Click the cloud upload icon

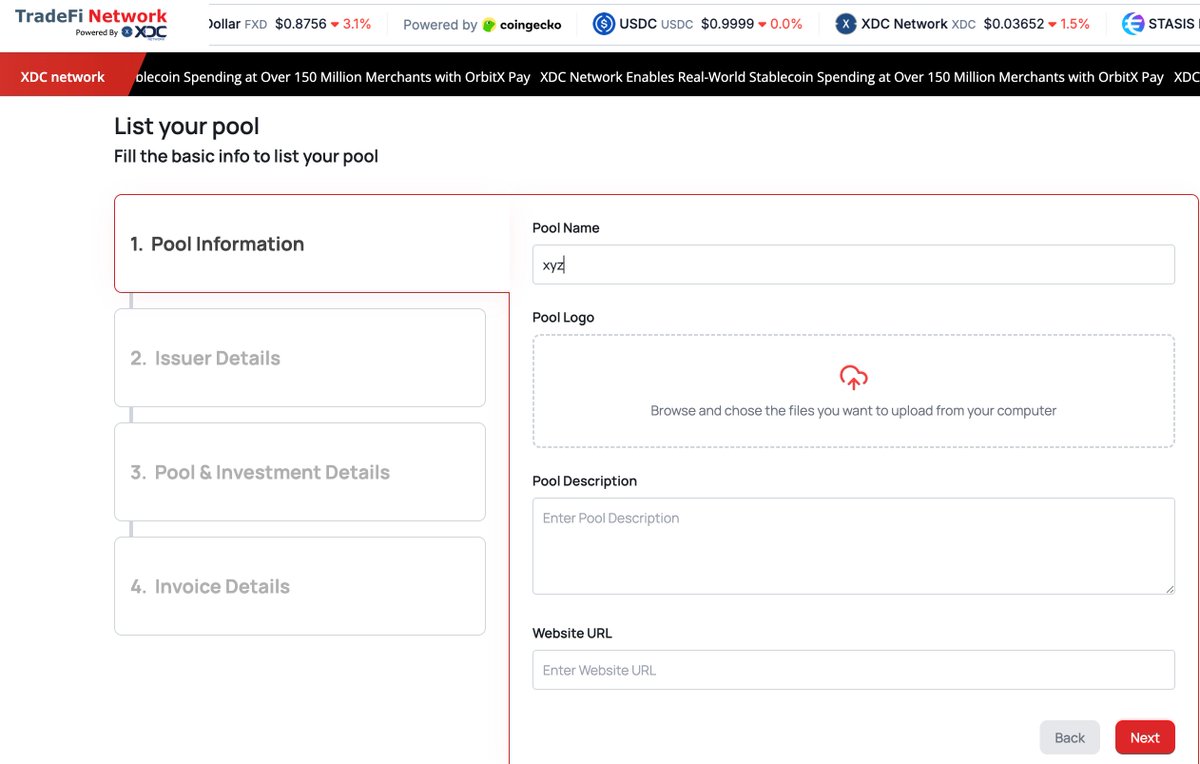pos(853,377)
